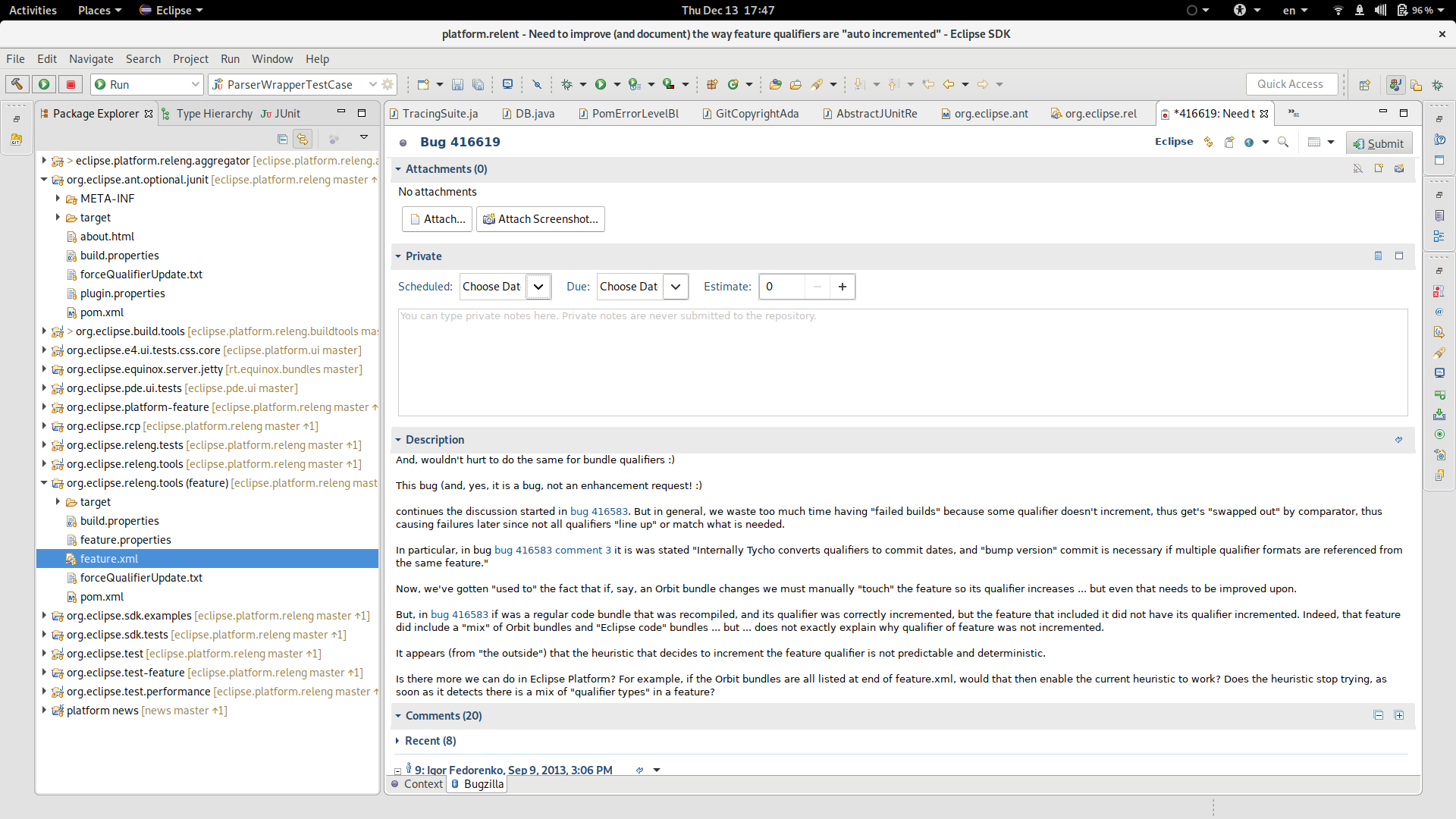The image size is (1456, 819).
Task: Open the Places menu in top bar
Action: click(99, 10)
